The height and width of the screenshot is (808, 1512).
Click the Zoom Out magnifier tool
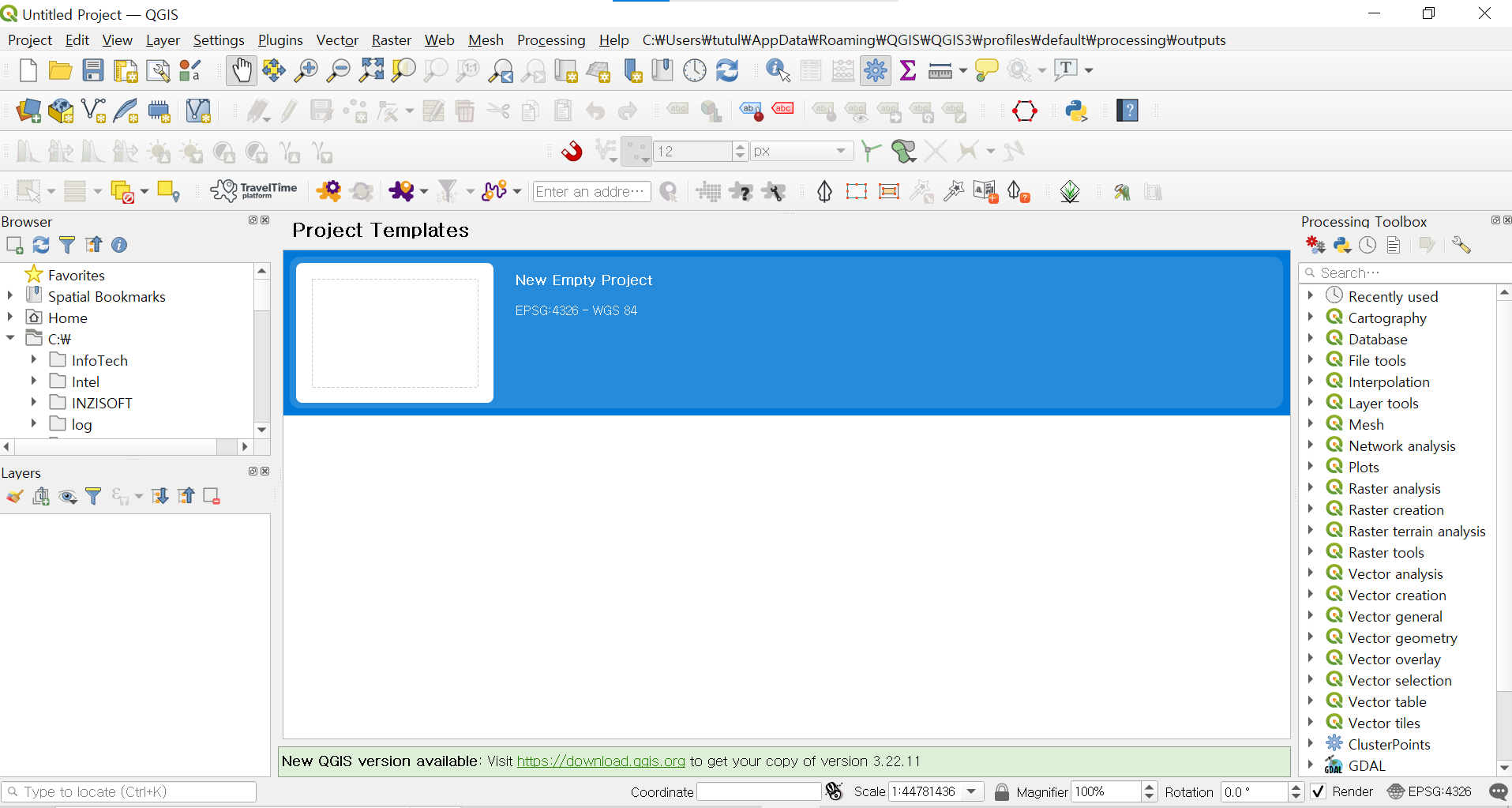[x=338, y=70]
